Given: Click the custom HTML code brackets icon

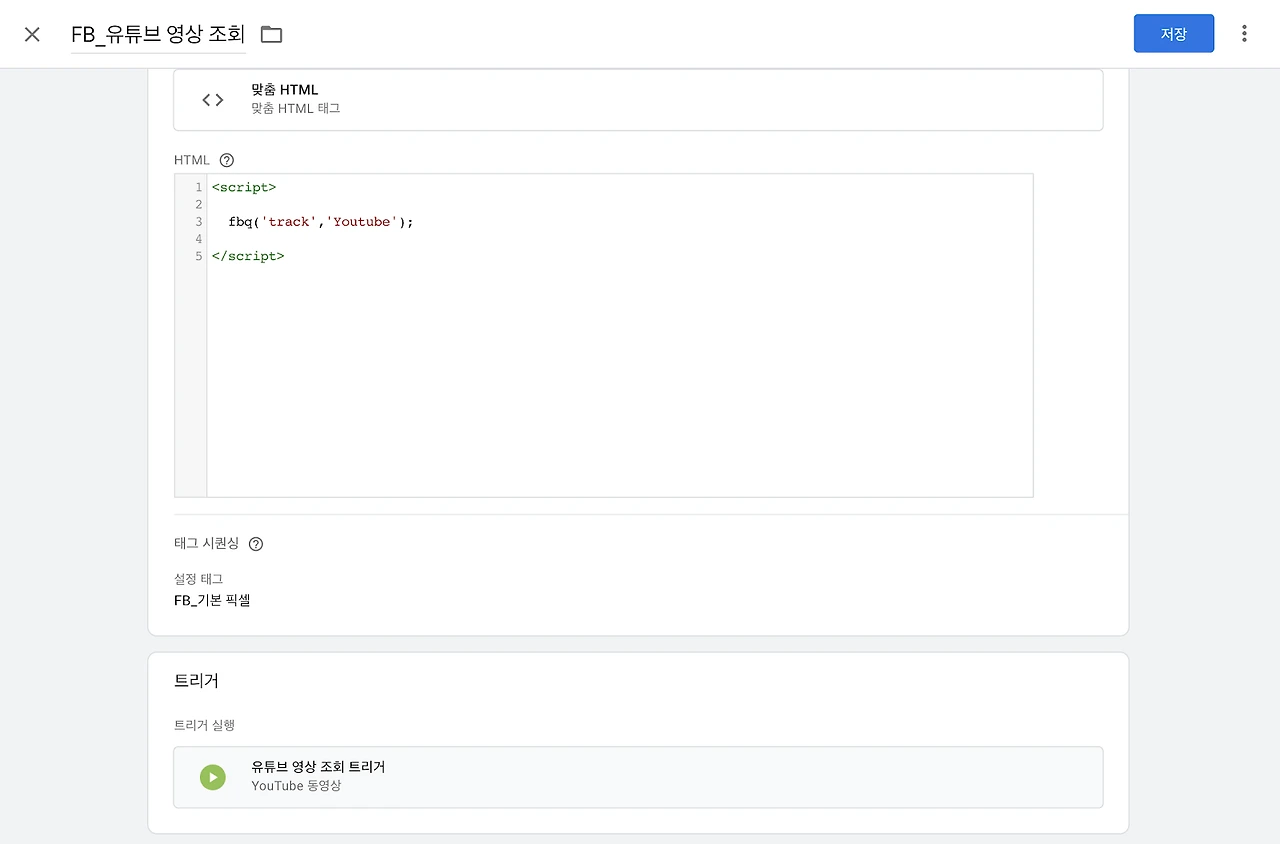Looking at the screenshot, I should (213, 99).
